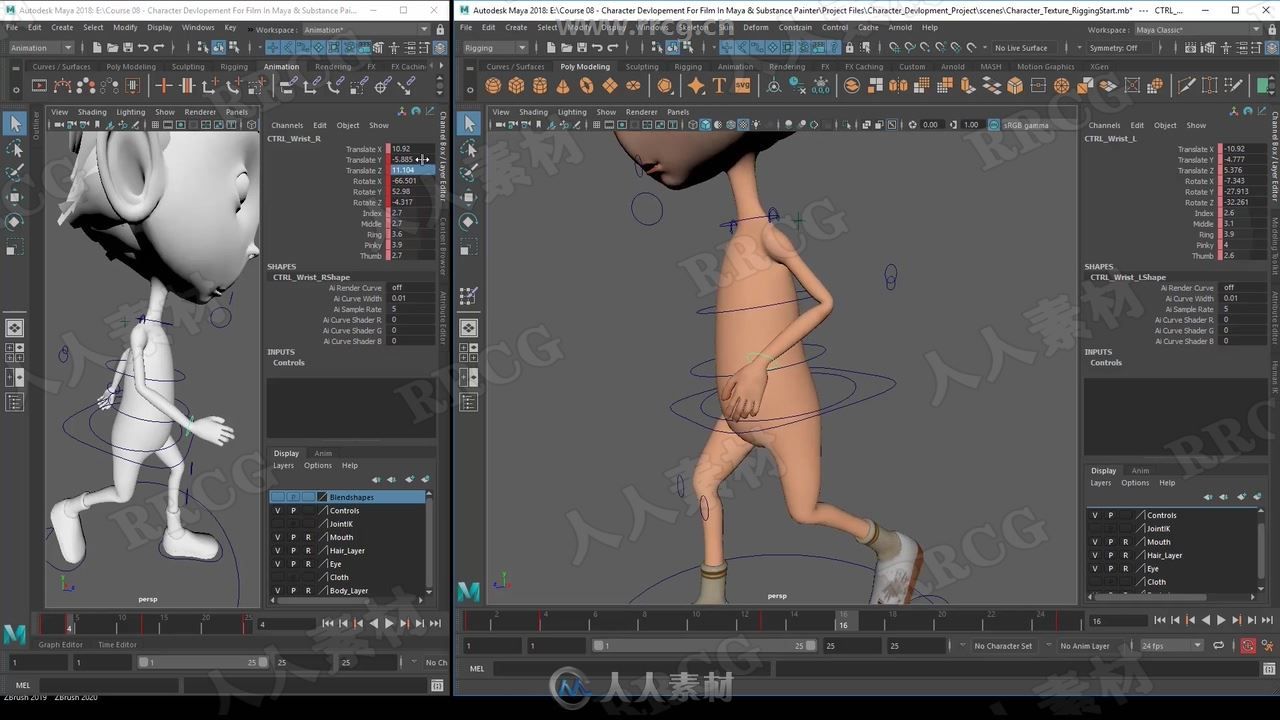
Task: Open 24 fps frame rate dropdown
Action: tap(1172, 646)
